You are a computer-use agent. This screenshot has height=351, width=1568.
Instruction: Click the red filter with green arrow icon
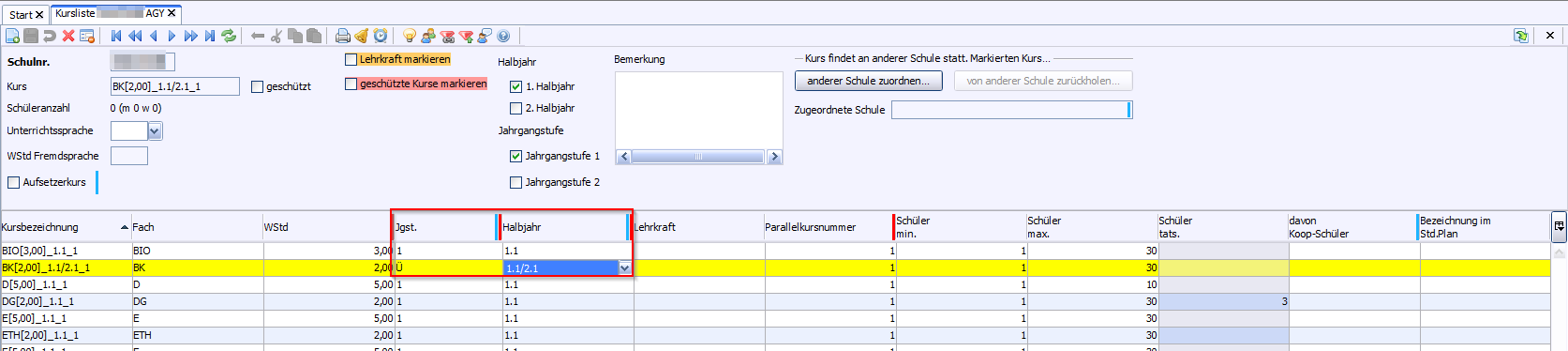[466, 36]
